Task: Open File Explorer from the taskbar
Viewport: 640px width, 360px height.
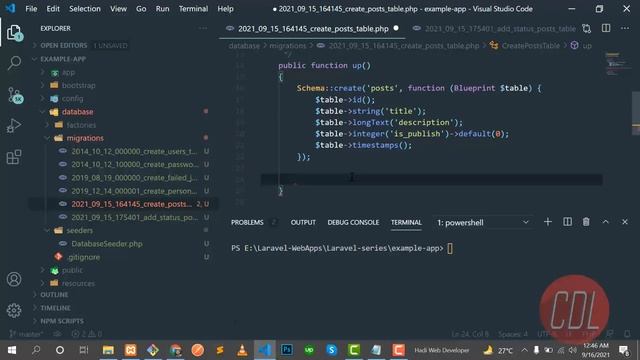Action: [108, 350]
